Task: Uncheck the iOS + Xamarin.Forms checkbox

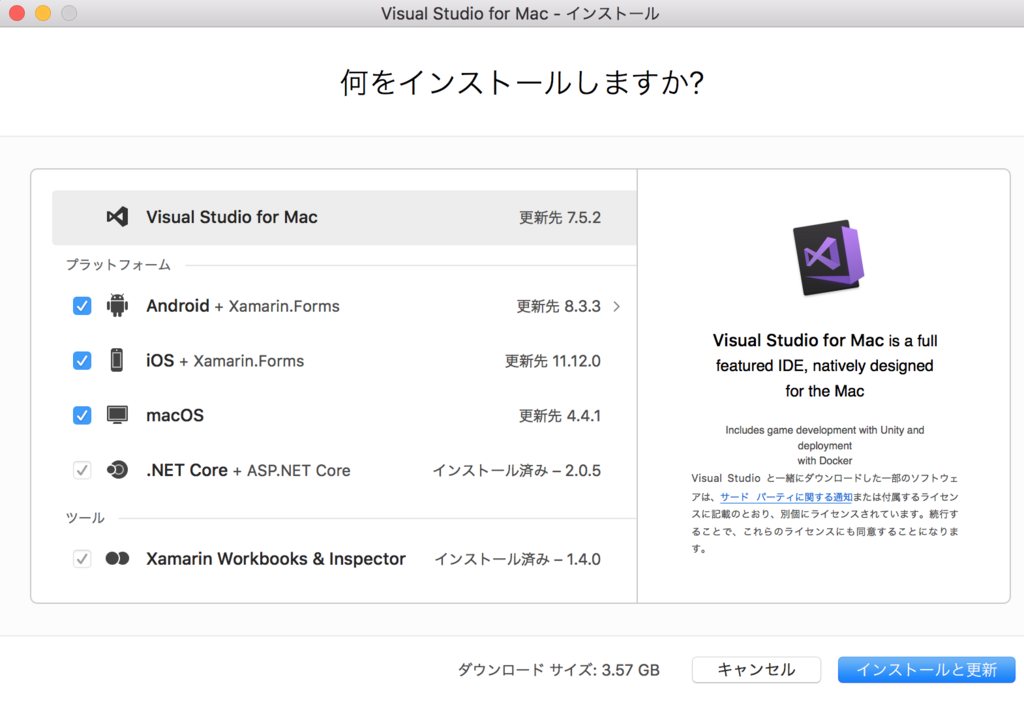Action: [82, 361]
